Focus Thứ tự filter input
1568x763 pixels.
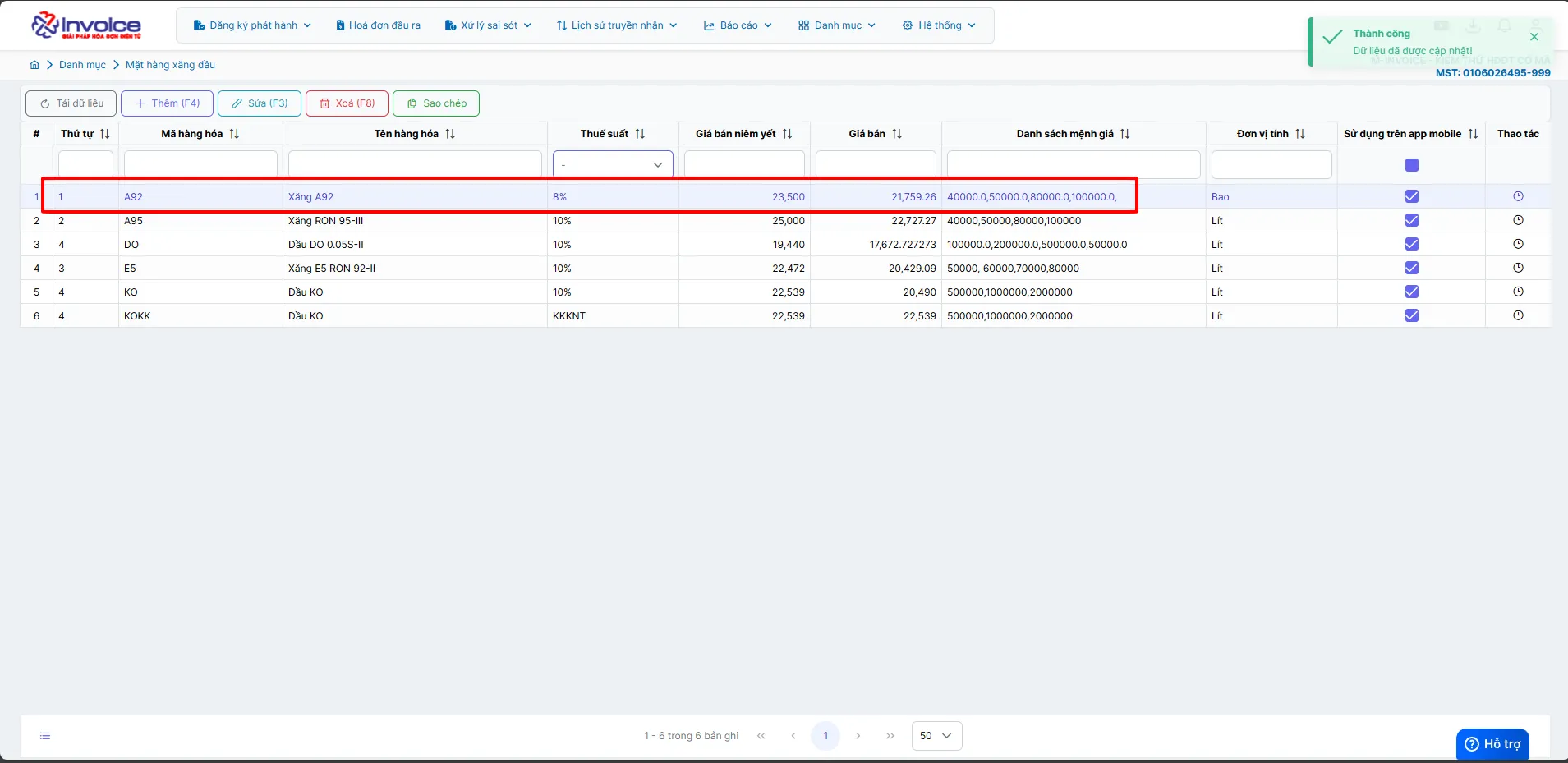85,164
